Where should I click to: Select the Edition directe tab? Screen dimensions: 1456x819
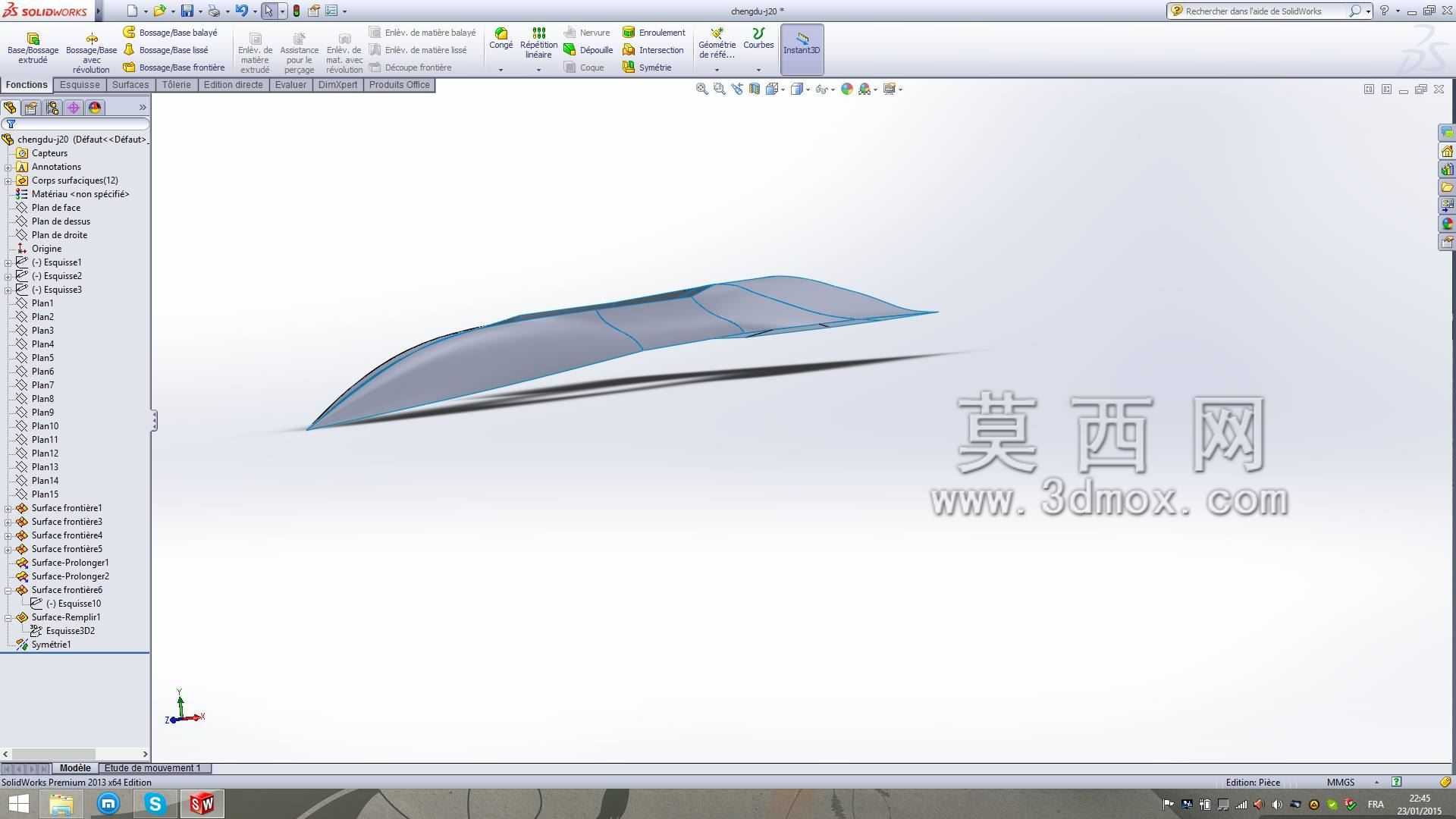(x=234, y=85)
